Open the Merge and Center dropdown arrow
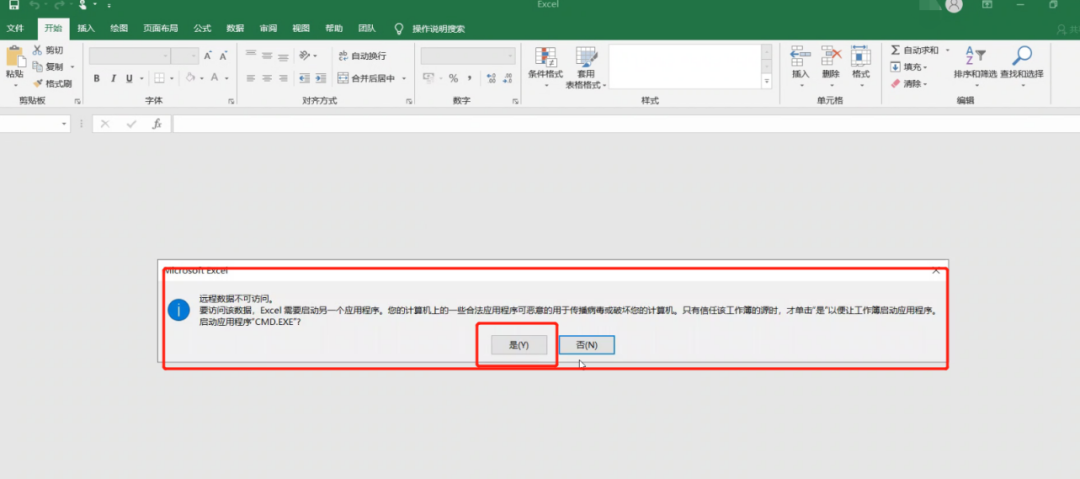The height and width of the screenshot is (479, 1080). pos(404,79)
